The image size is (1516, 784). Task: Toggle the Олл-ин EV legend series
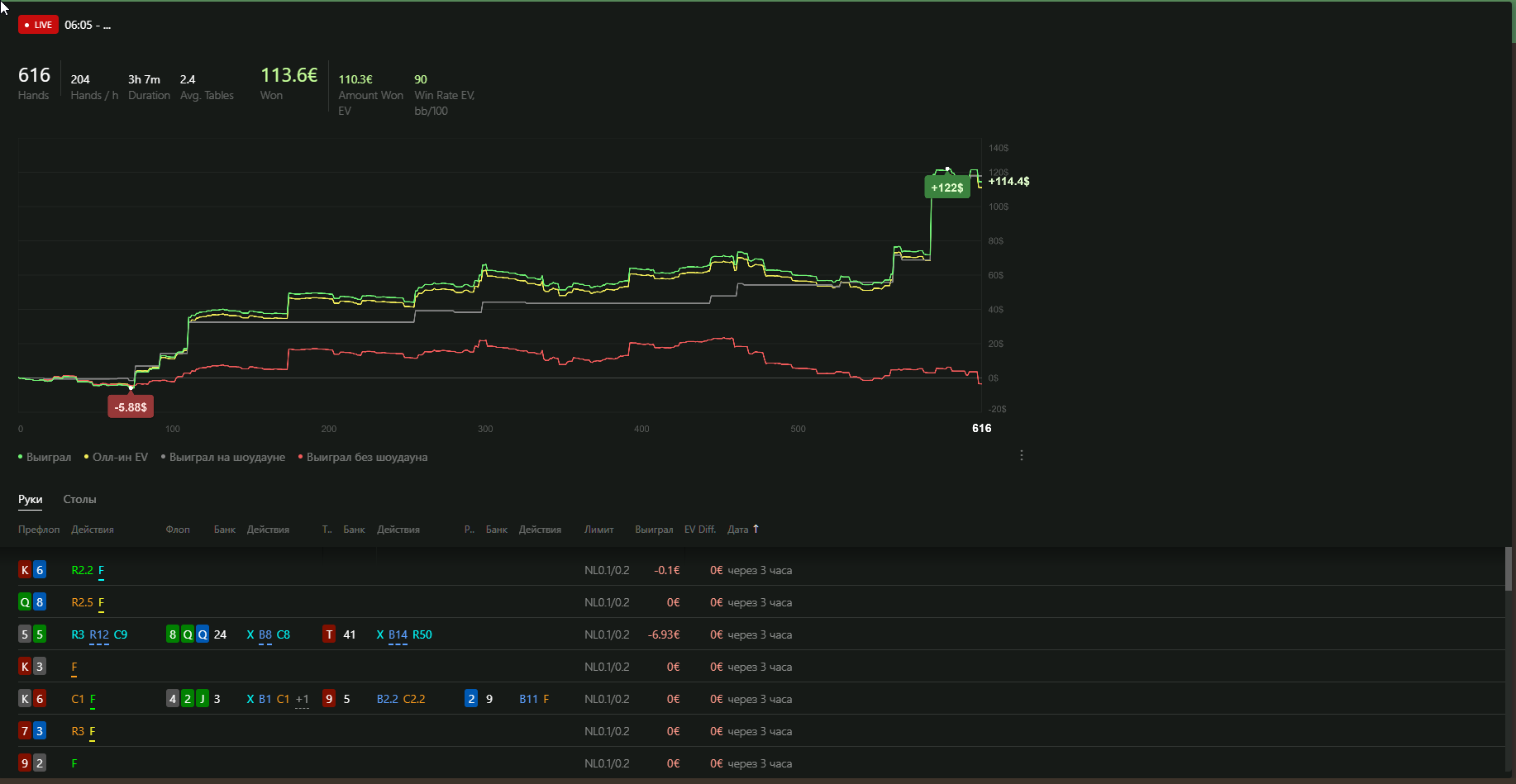click(116, 457)
